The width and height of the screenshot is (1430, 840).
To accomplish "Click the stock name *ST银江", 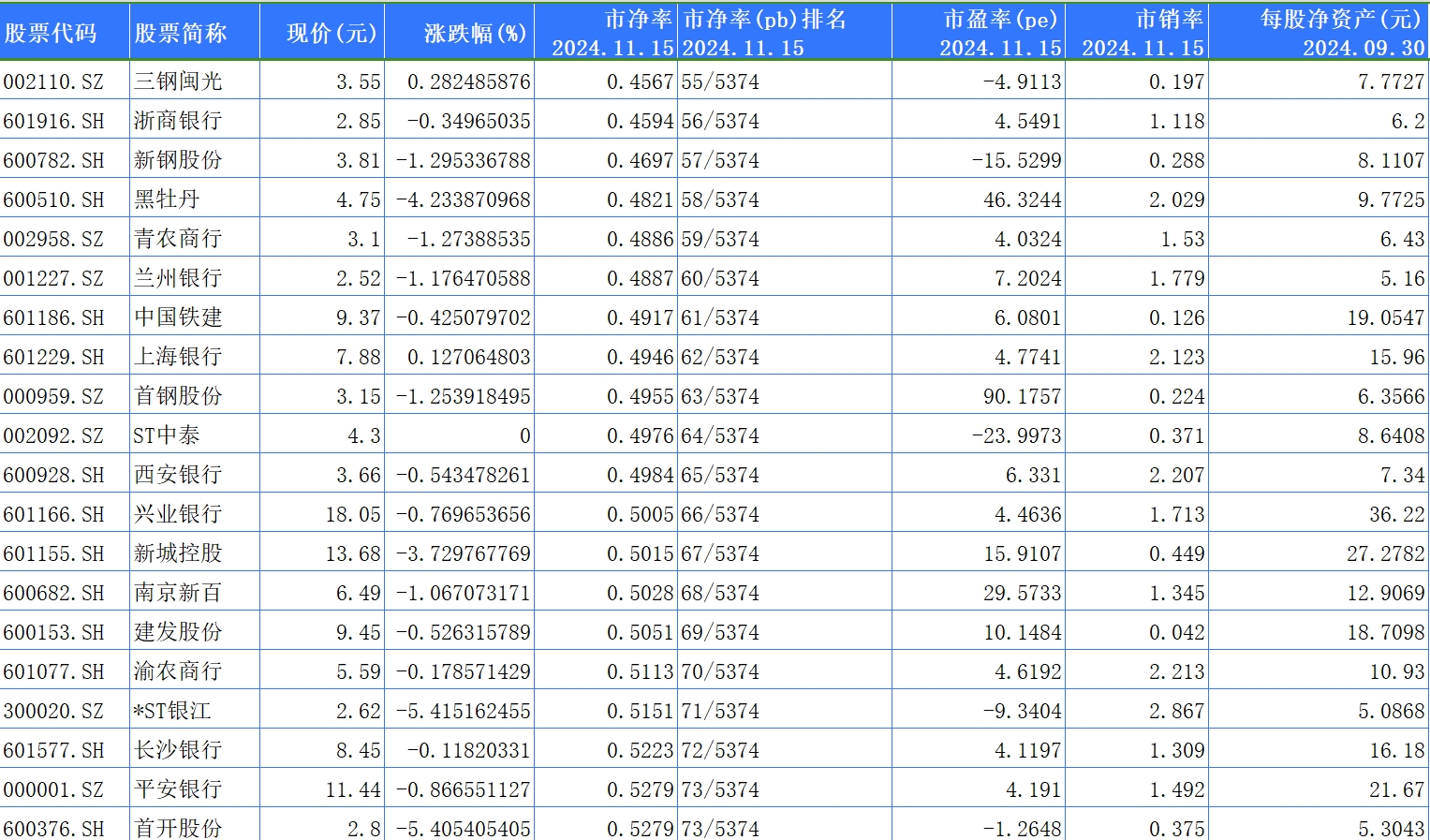I will 172,712.
